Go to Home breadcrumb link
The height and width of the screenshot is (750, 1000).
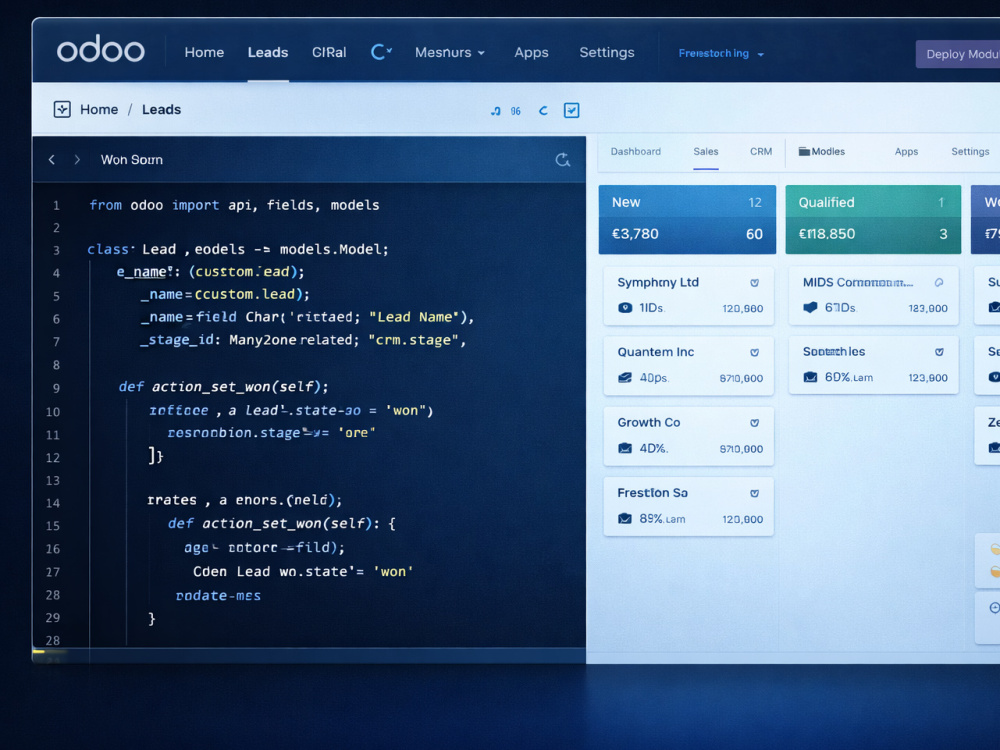pyautogui.click(x=99, y=110)
